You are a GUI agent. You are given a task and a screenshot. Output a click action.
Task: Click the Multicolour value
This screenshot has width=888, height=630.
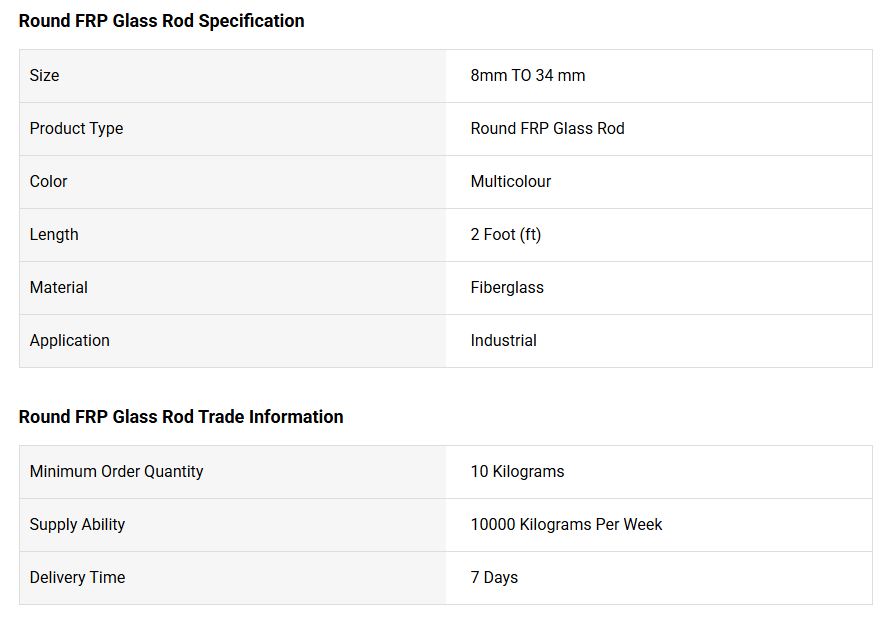pyautogui.click(x=511, y=182)
